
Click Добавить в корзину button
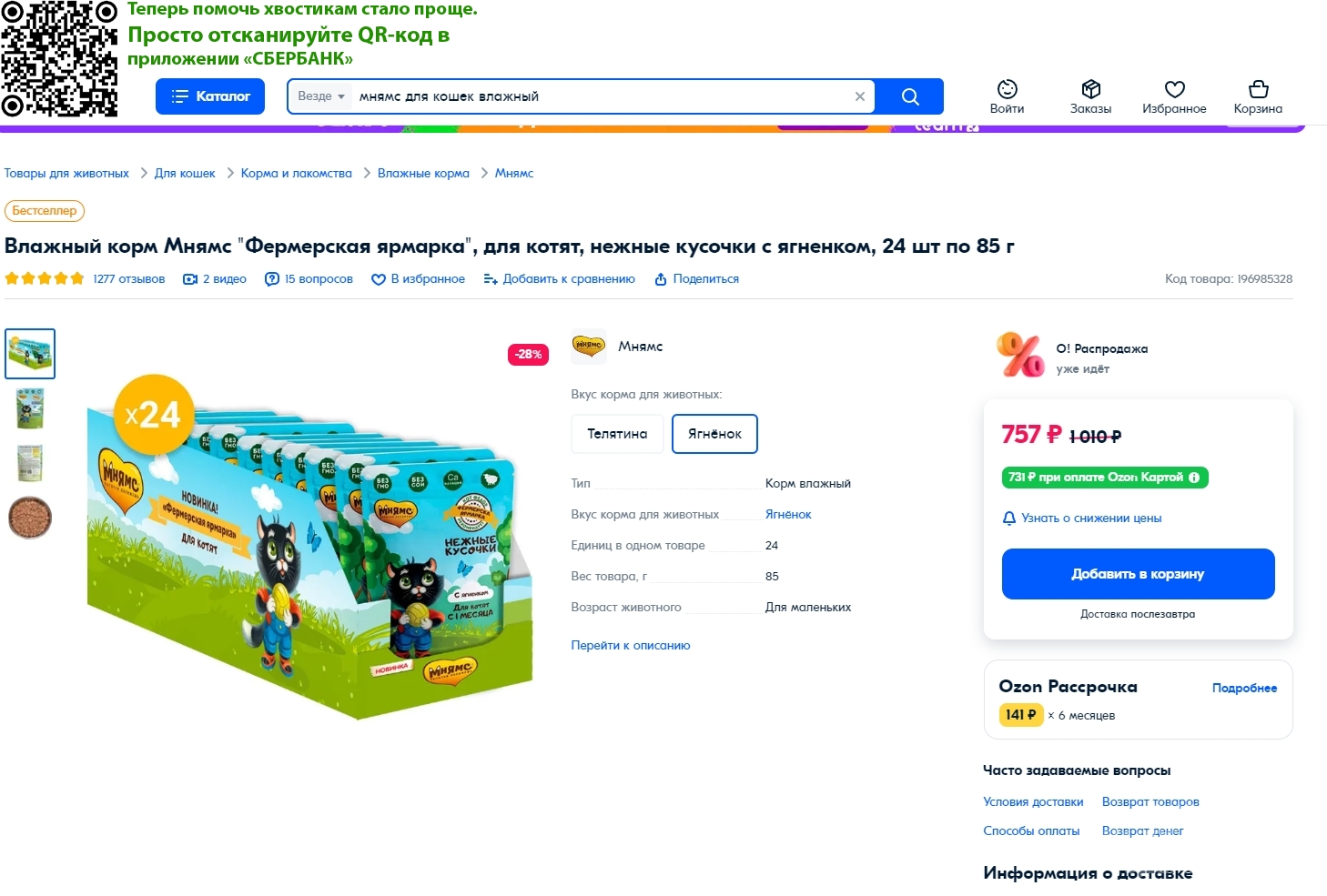(1138, 574)
